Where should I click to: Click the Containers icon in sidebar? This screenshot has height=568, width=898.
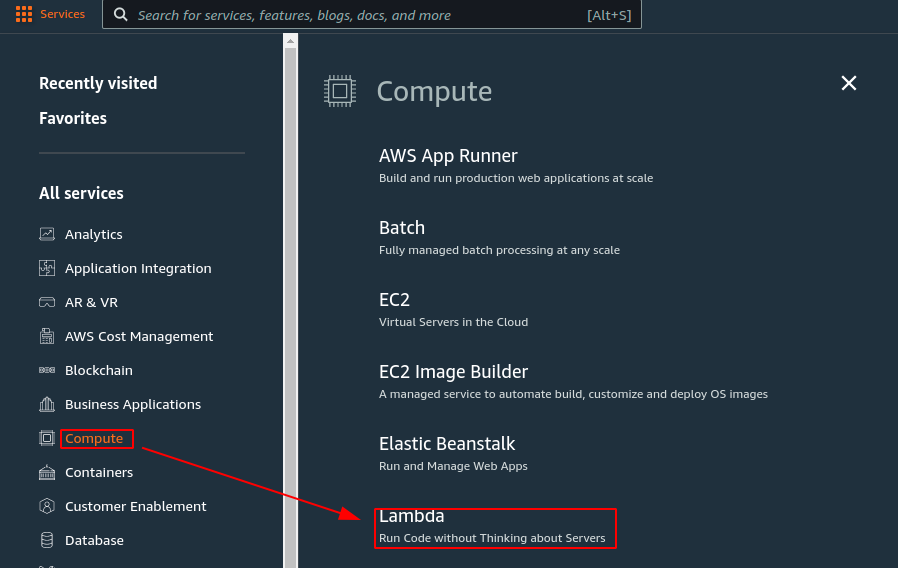(x=47, y=472)
